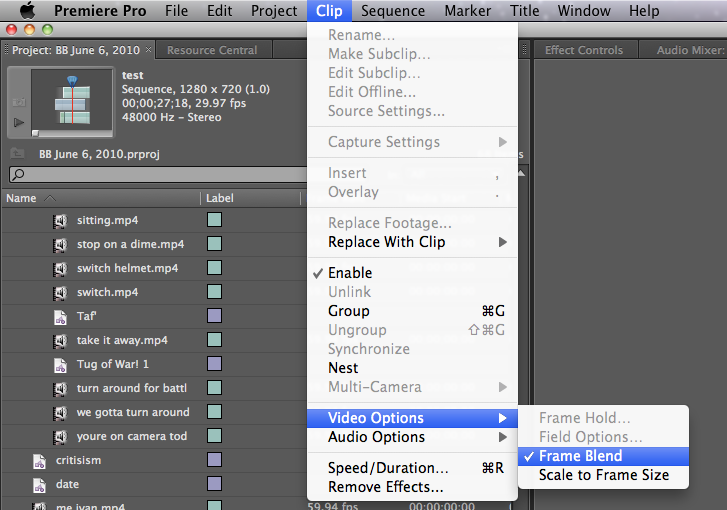Open the Sequence menu

[x=393, y=11]
